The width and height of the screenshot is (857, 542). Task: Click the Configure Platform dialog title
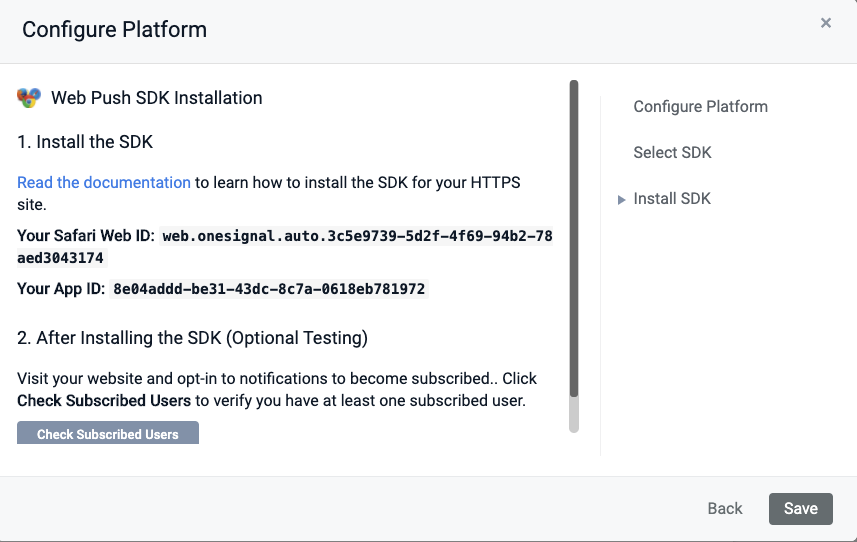(x=114, y=30)
